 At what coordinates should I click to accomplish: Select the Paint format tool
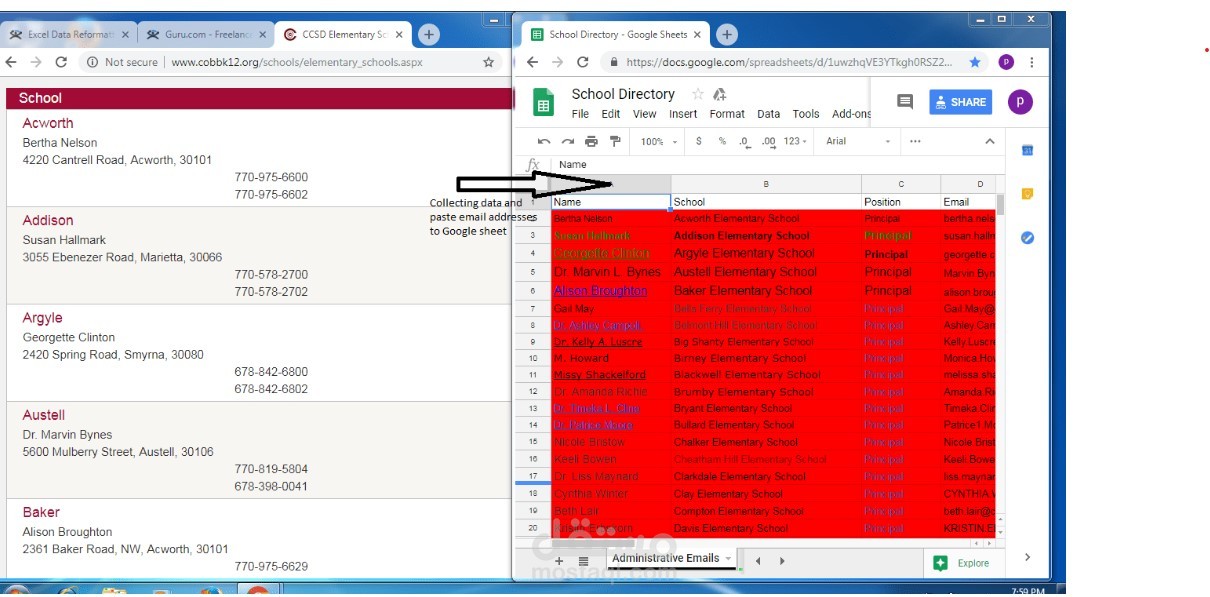pos(615,141)
